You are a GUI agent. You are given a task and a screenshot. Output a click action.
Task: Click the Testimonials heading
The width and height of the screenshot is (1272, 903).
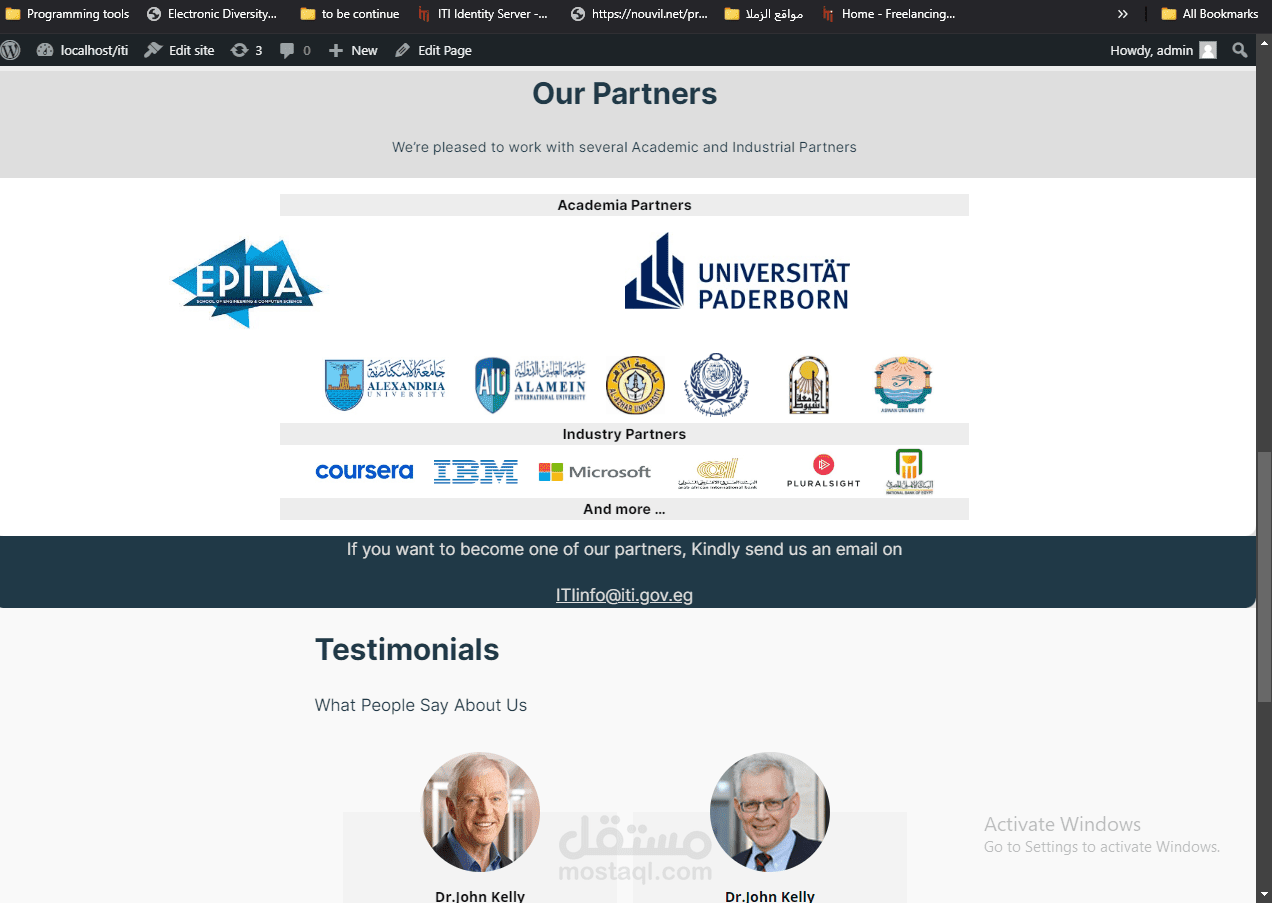point(407,650)
